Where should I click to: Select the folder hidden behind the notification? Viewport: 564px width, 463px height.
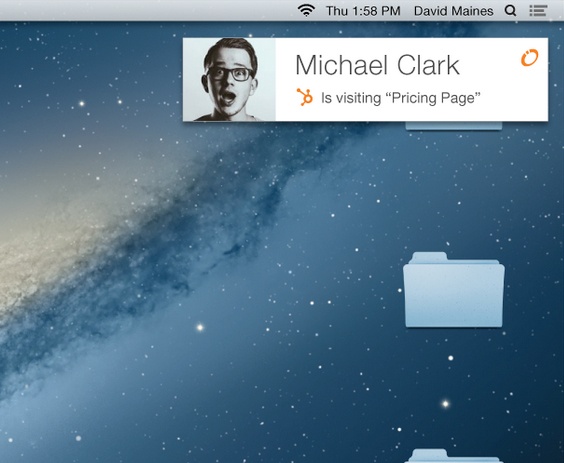point(454,126)
